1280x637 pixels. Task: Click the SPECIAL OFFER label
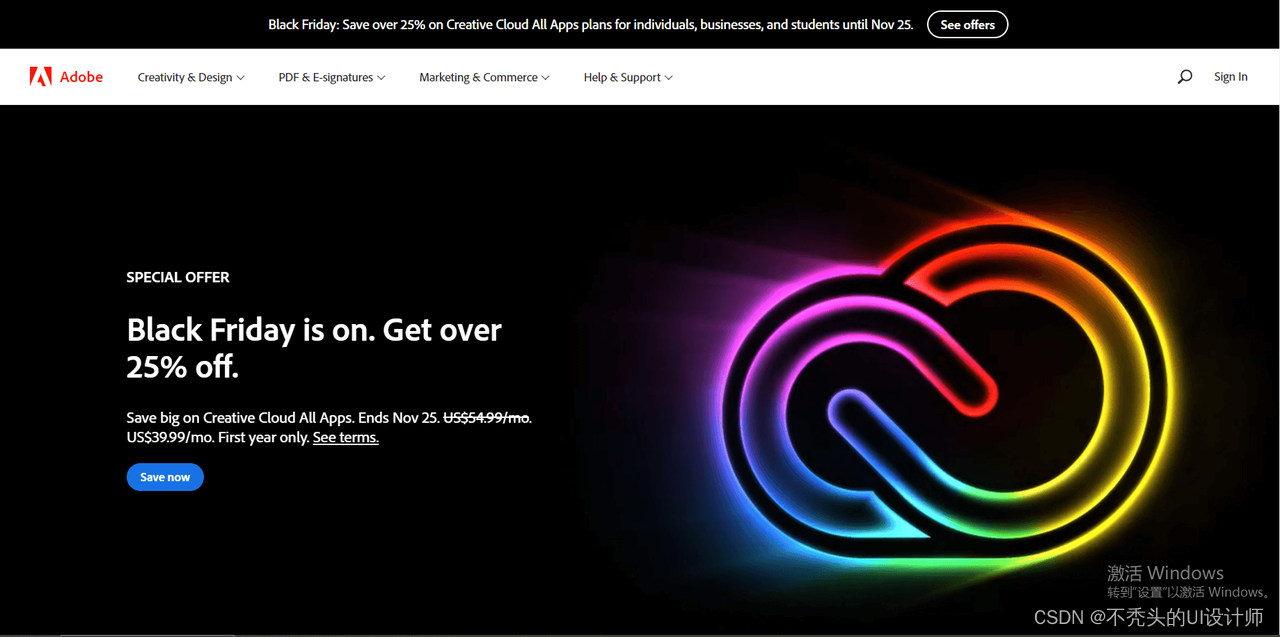(178, 277)
